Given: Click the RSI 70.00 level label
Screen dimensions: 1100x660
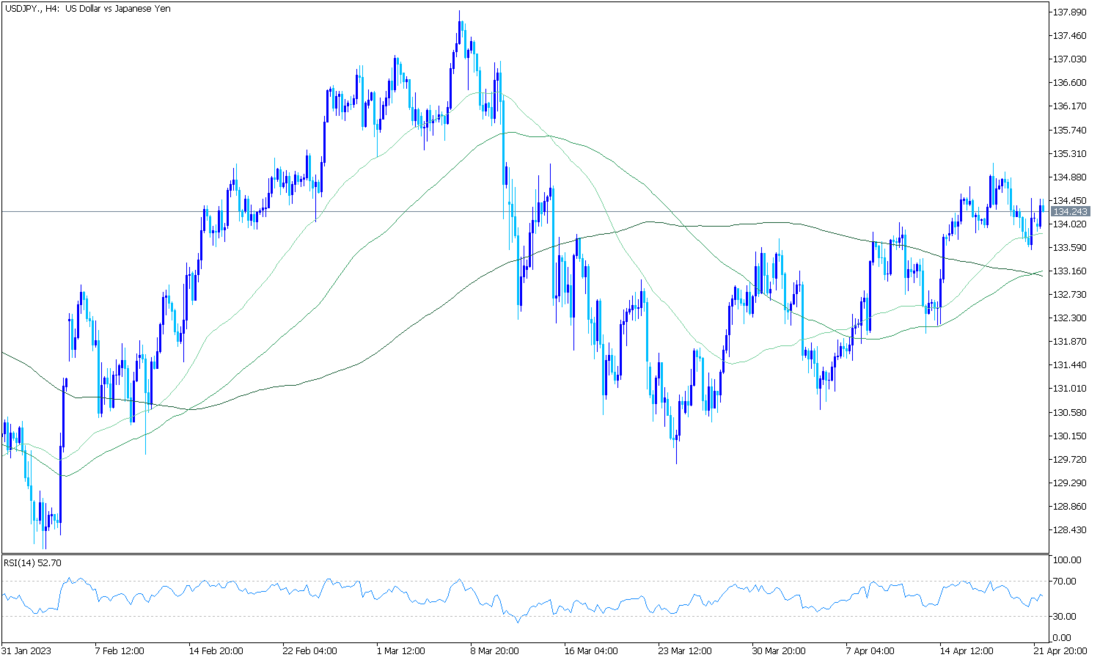Looking at the screenshot, I should tap(1064, 581).
